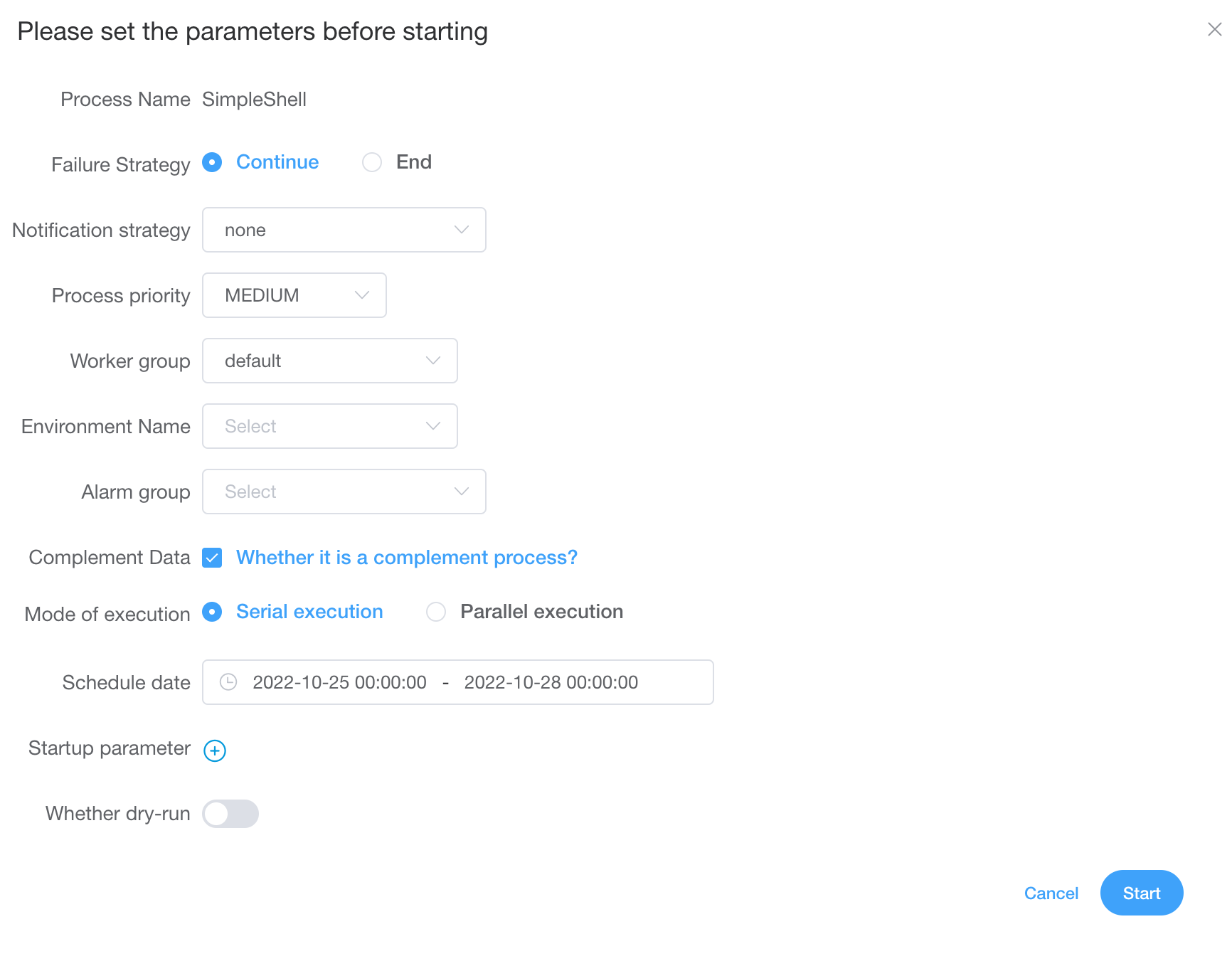1232x966 pixels.
Task: Click the Start button
Action: pyautogui.click(x=1141, y=893)
